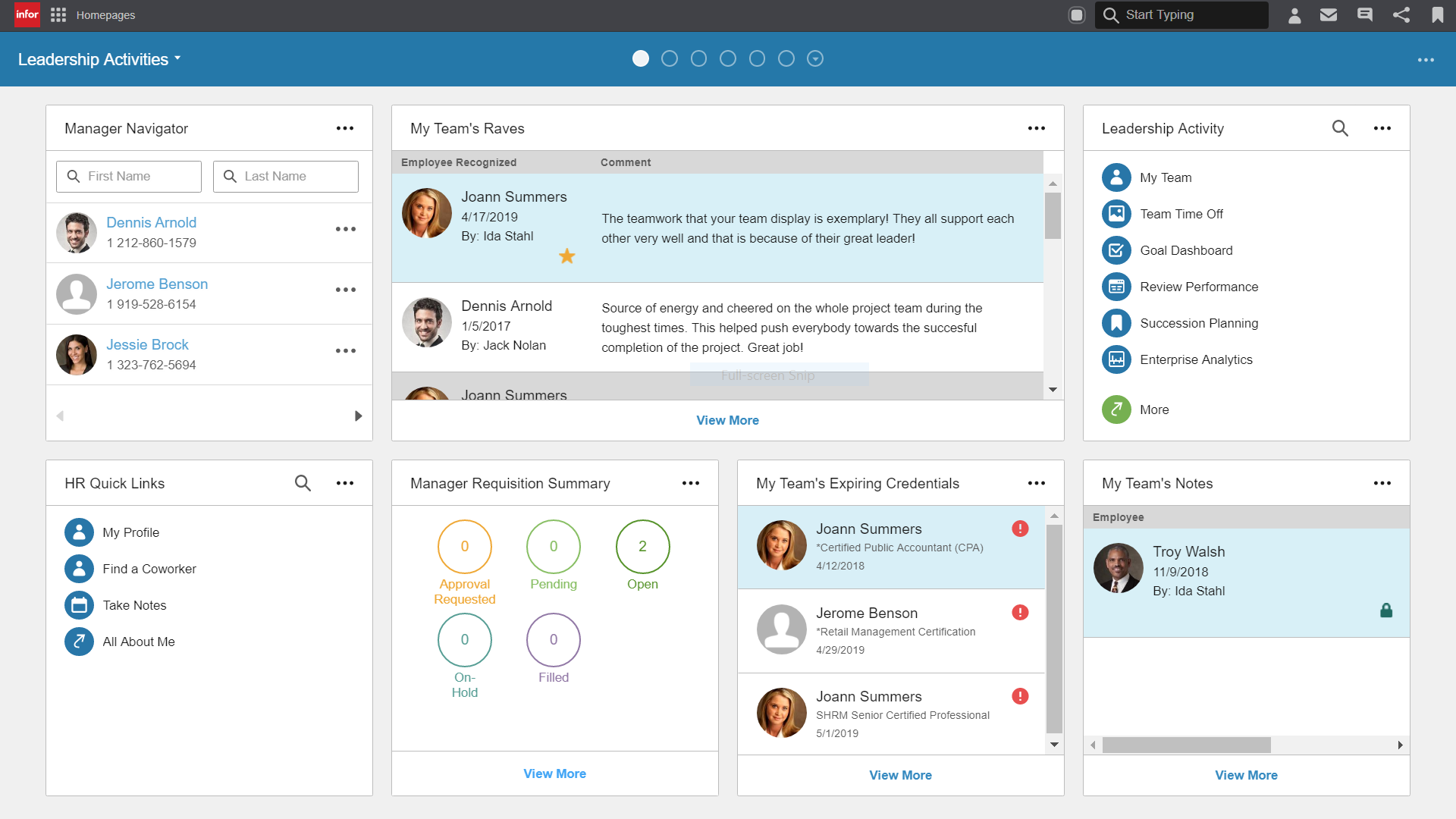Screen dimensions: 1456x819
Task: Open the share icon in header
Action: (1401, 15)
